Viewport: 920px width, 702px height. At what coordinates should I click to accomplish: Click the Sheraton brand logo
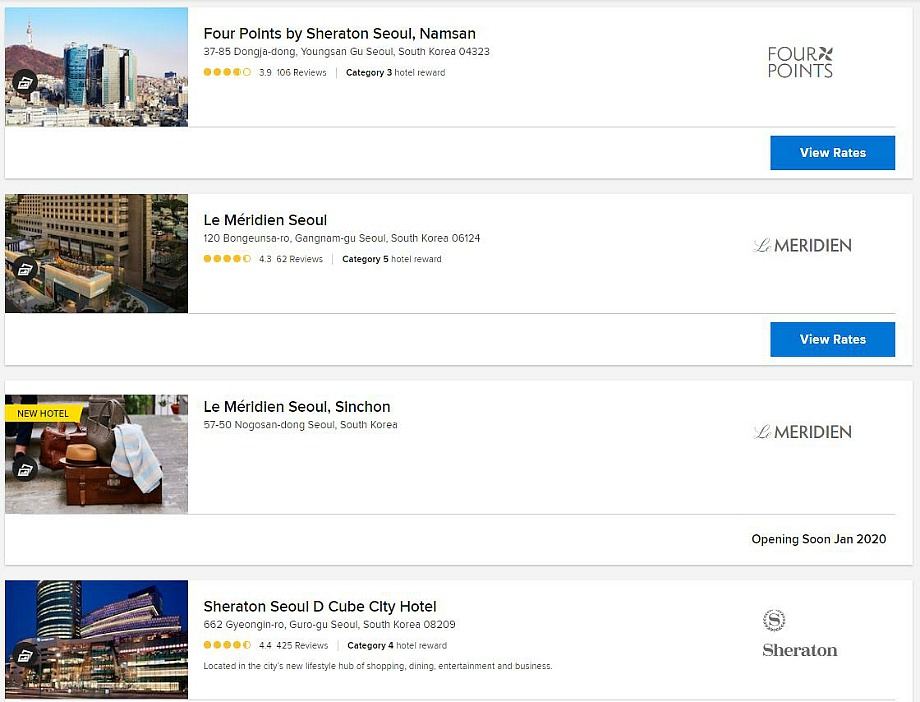pos(800,634)
